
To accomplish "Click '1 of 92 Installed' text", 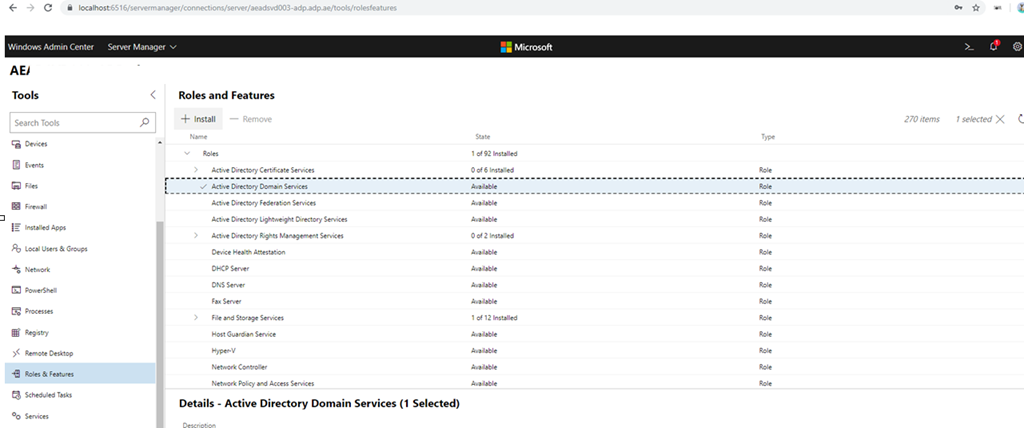I will 494,154.
